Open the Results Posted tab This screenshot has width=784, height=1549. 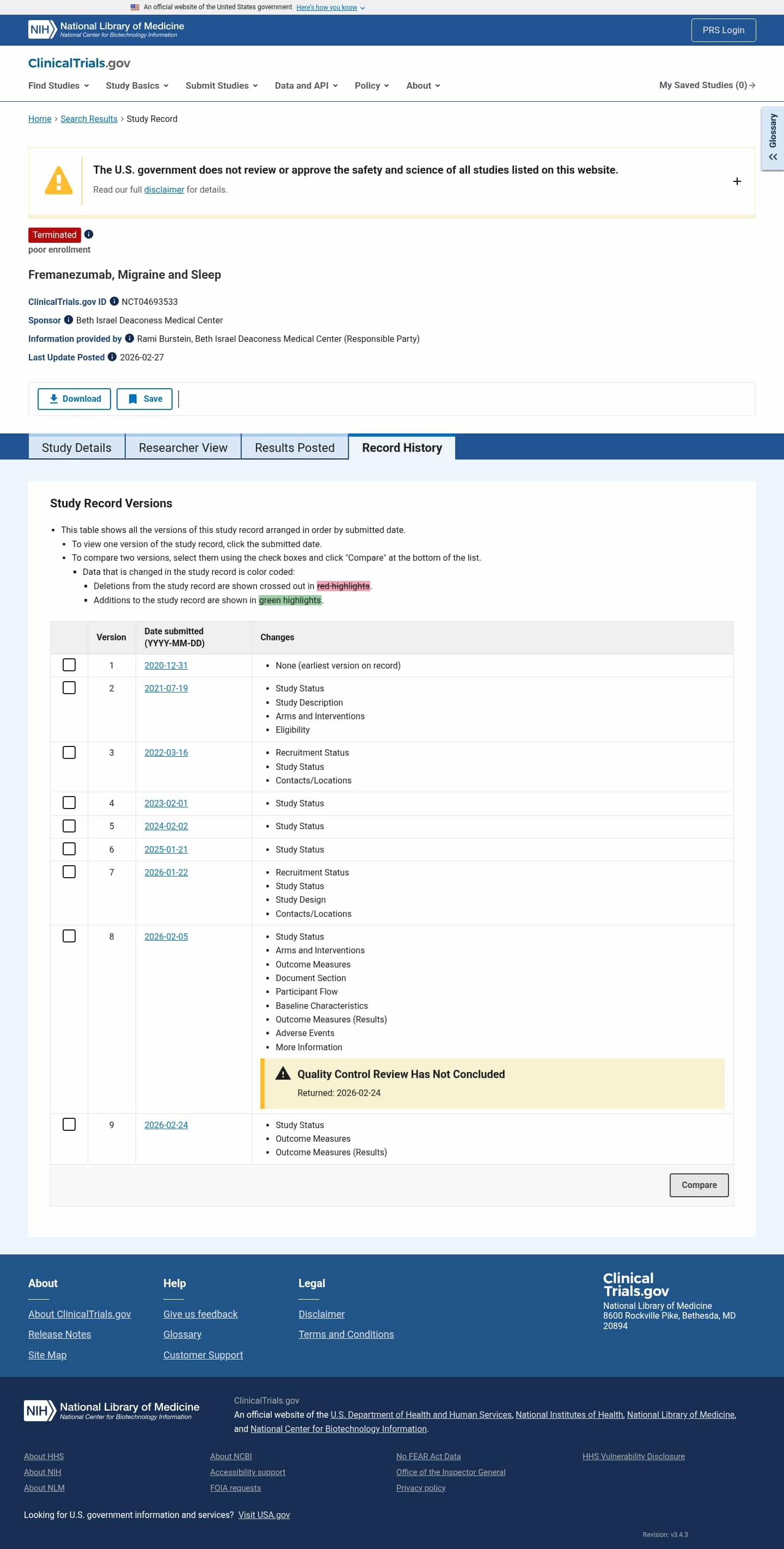point(295,448)
